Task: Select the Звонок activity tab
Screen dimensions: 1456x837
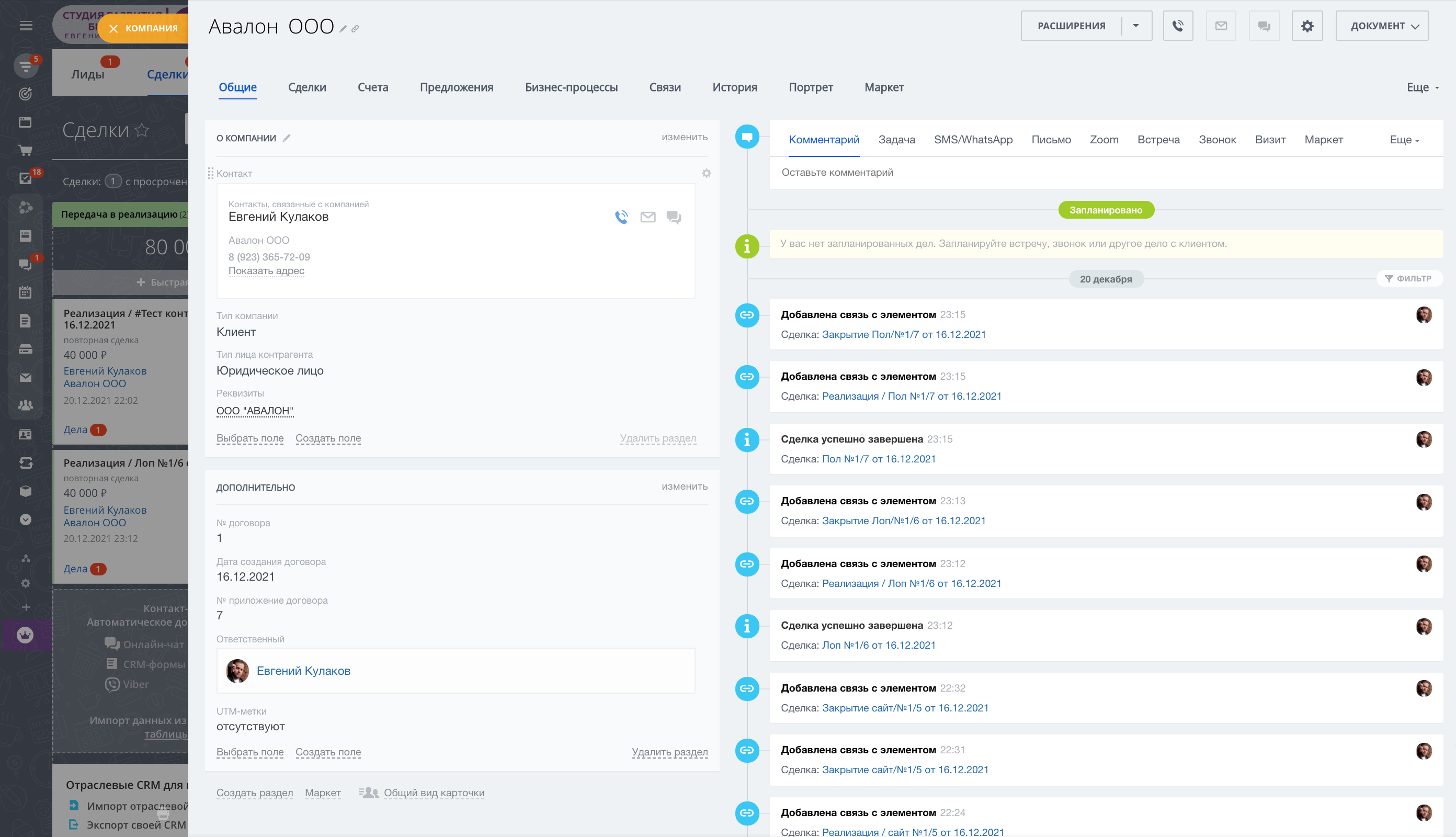Action: tap(1217, 140)
